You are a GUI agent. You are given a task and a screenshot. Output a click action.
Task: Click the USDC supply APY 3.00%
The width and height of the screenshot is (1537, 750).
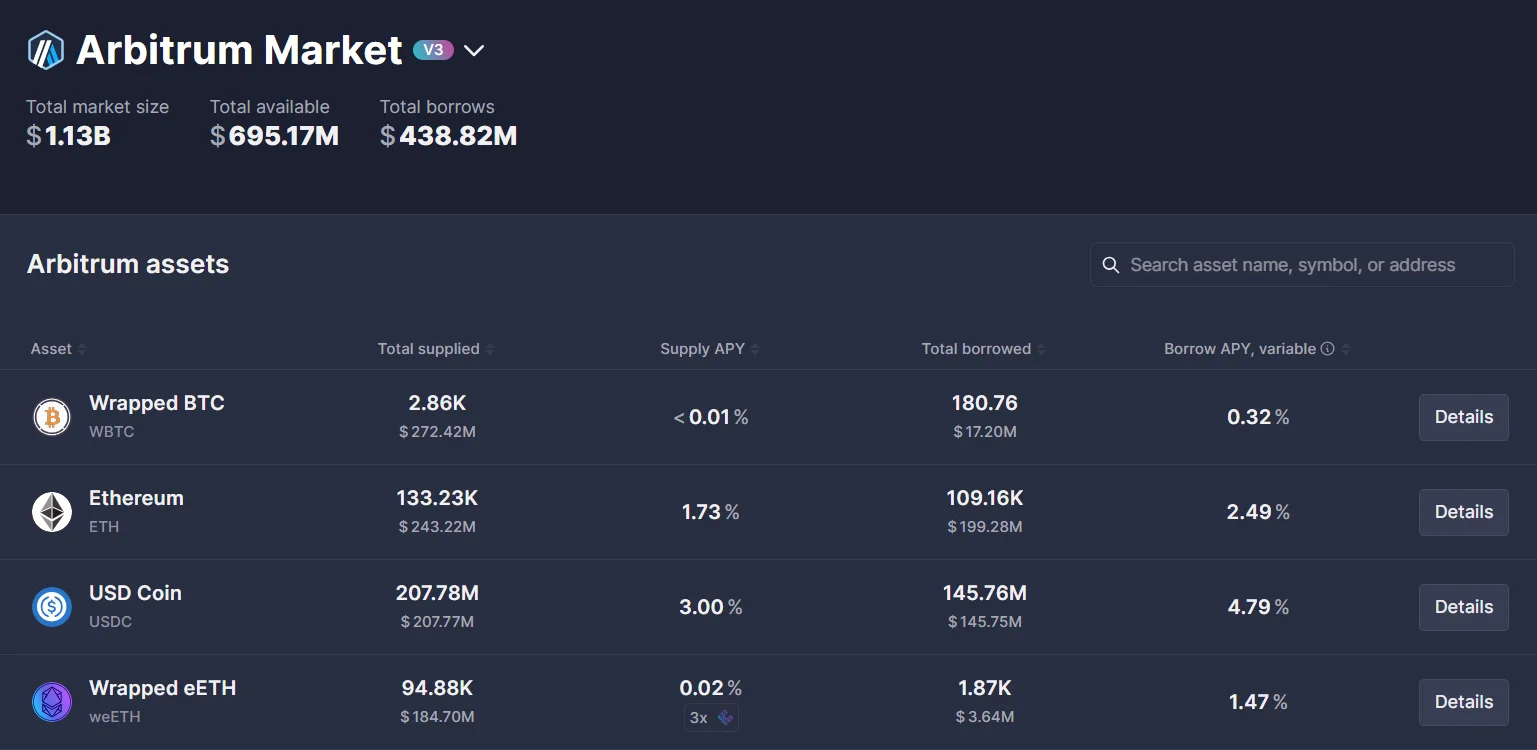tap(711, 607)
